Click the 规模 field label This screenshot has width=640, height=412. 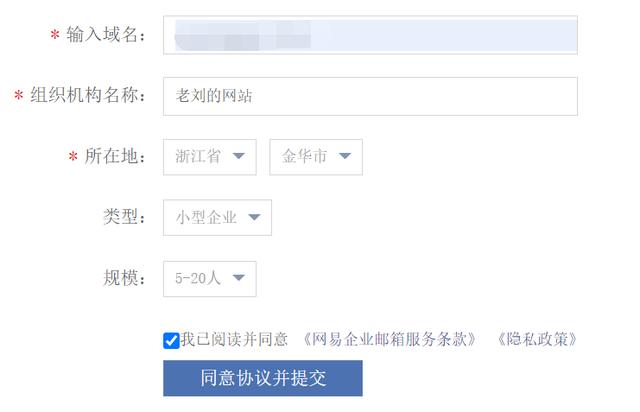pos(124,278)
